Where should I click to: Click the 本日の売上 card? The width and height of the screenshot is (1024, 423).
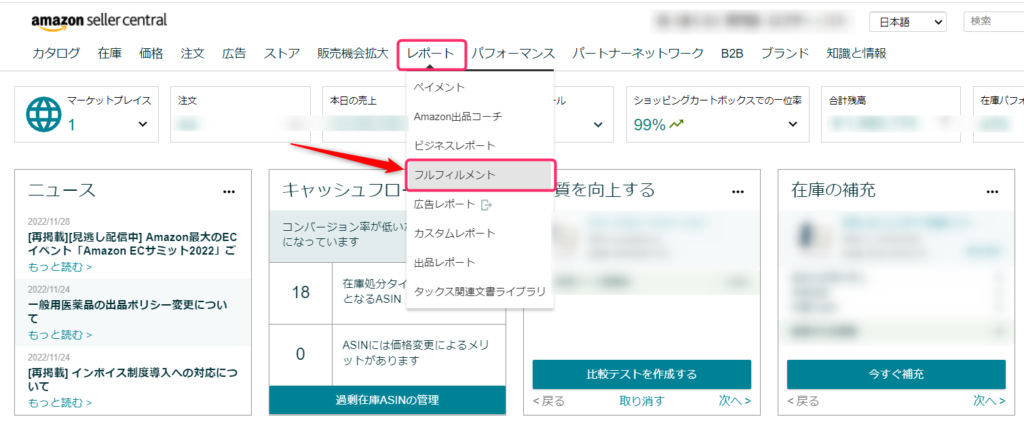click(364, 114)
